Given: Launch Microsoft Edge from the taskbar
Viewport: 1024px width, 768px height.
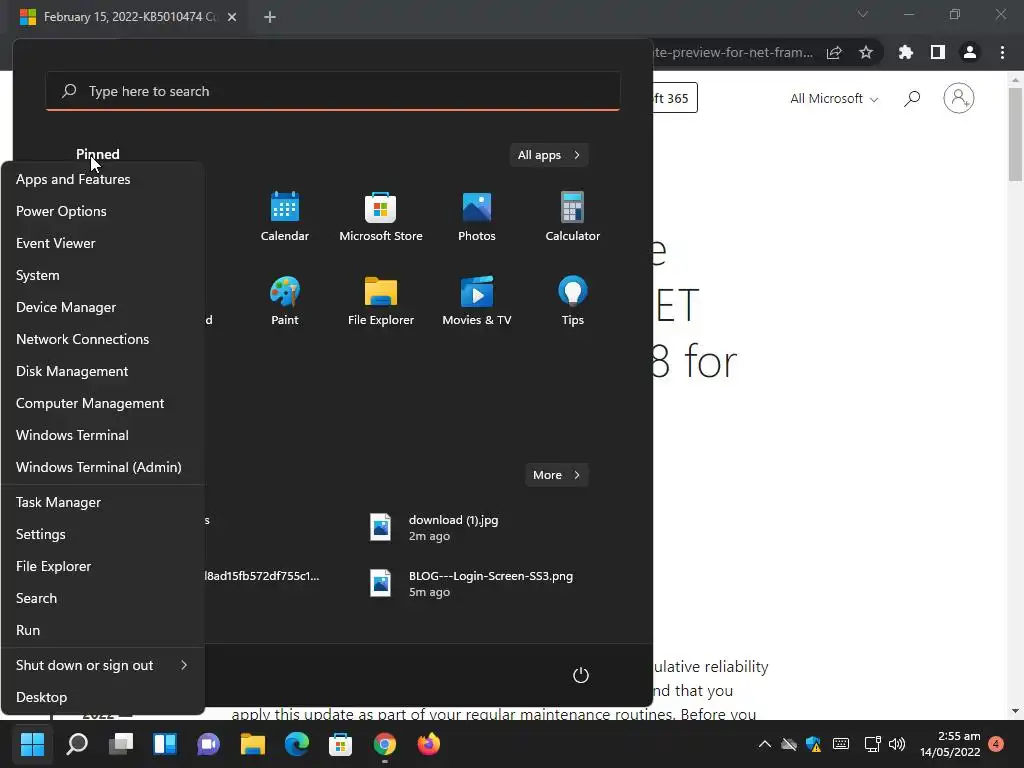Looking at the screenshot, I should coord(296,744).
